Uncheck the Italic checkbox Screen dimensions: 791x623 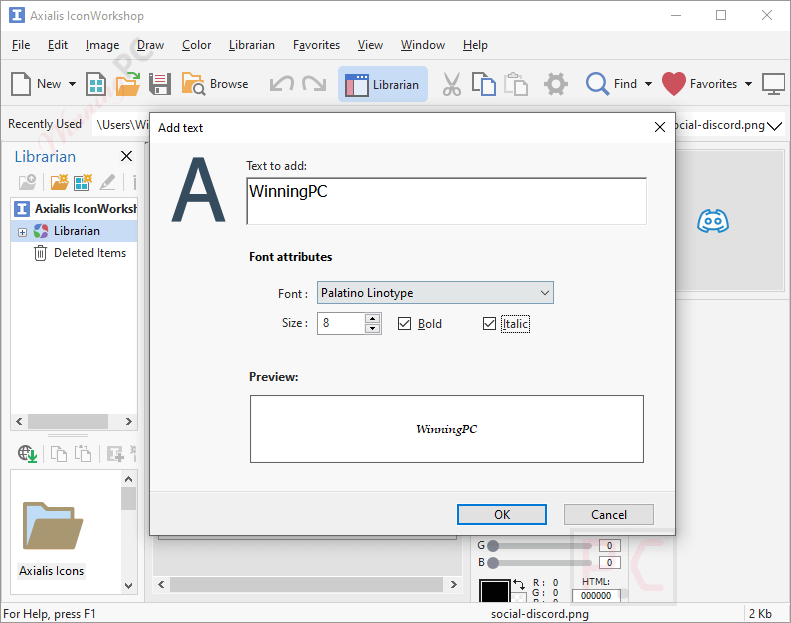[489, 323]
